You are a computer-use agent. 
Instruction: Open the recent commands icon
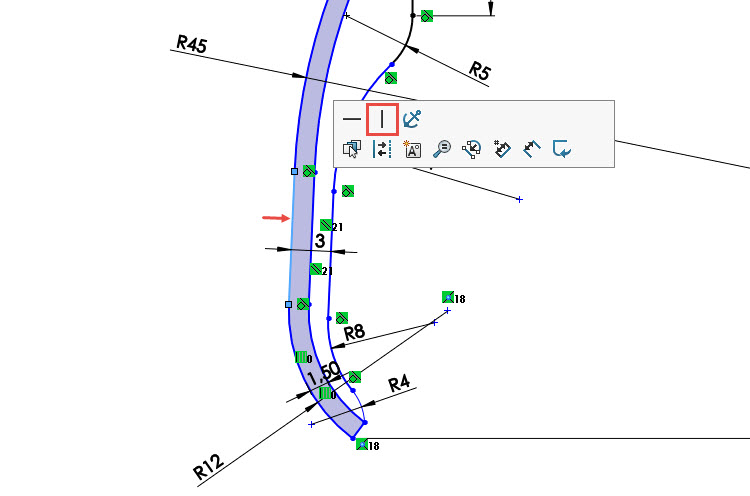pyautogui.click(x=562, y=149)
